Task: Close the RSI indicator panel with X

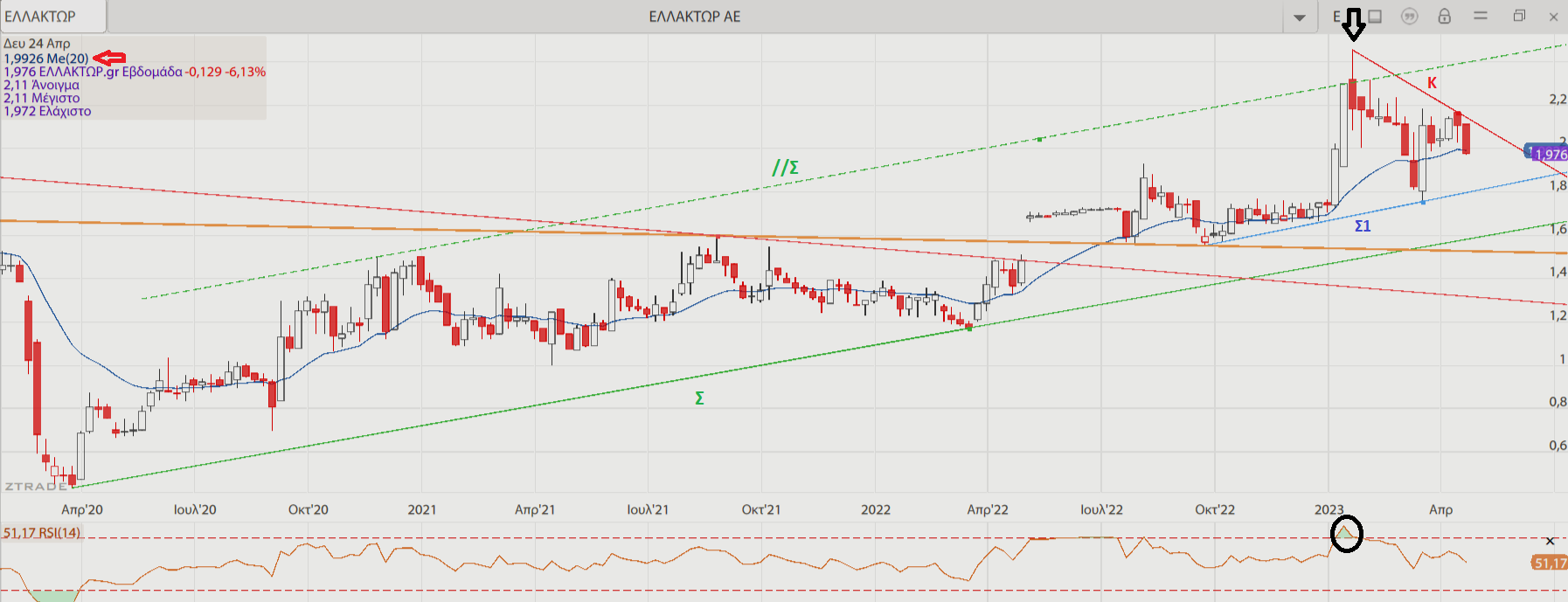Action: click(1550, 542)
